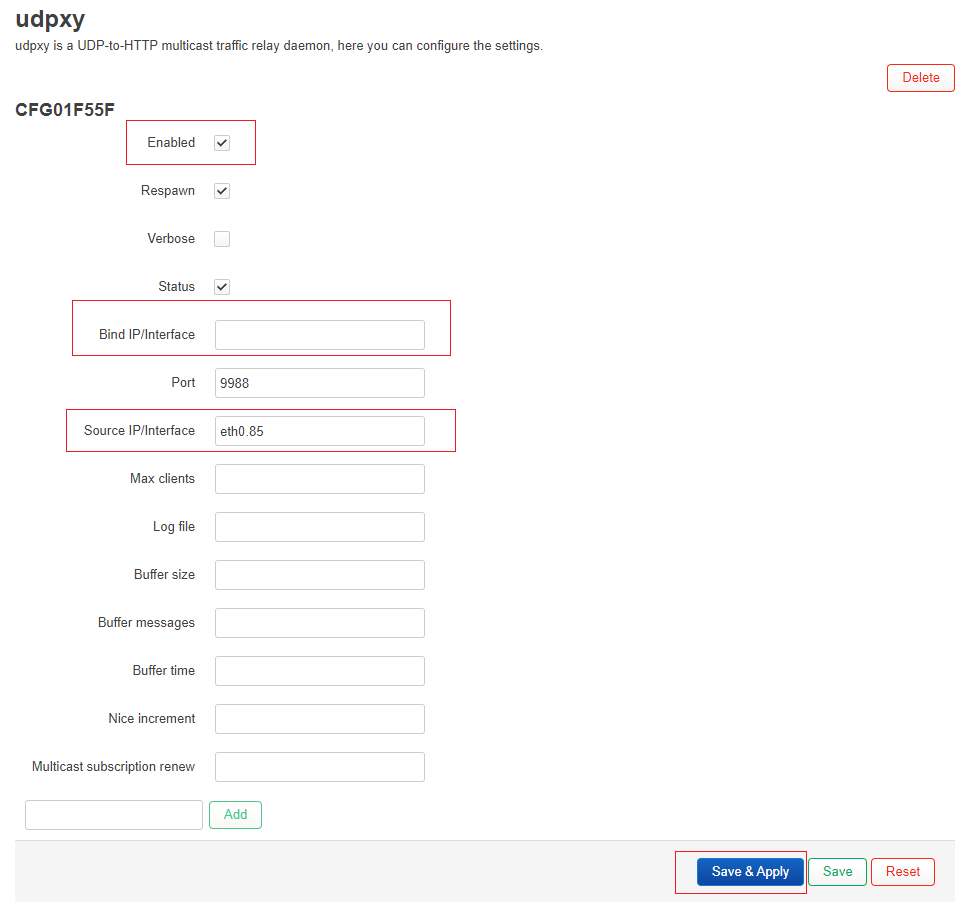
Task: Click the Source IP/Interface label
Action: pyautogui.click(x=139, y=430)
